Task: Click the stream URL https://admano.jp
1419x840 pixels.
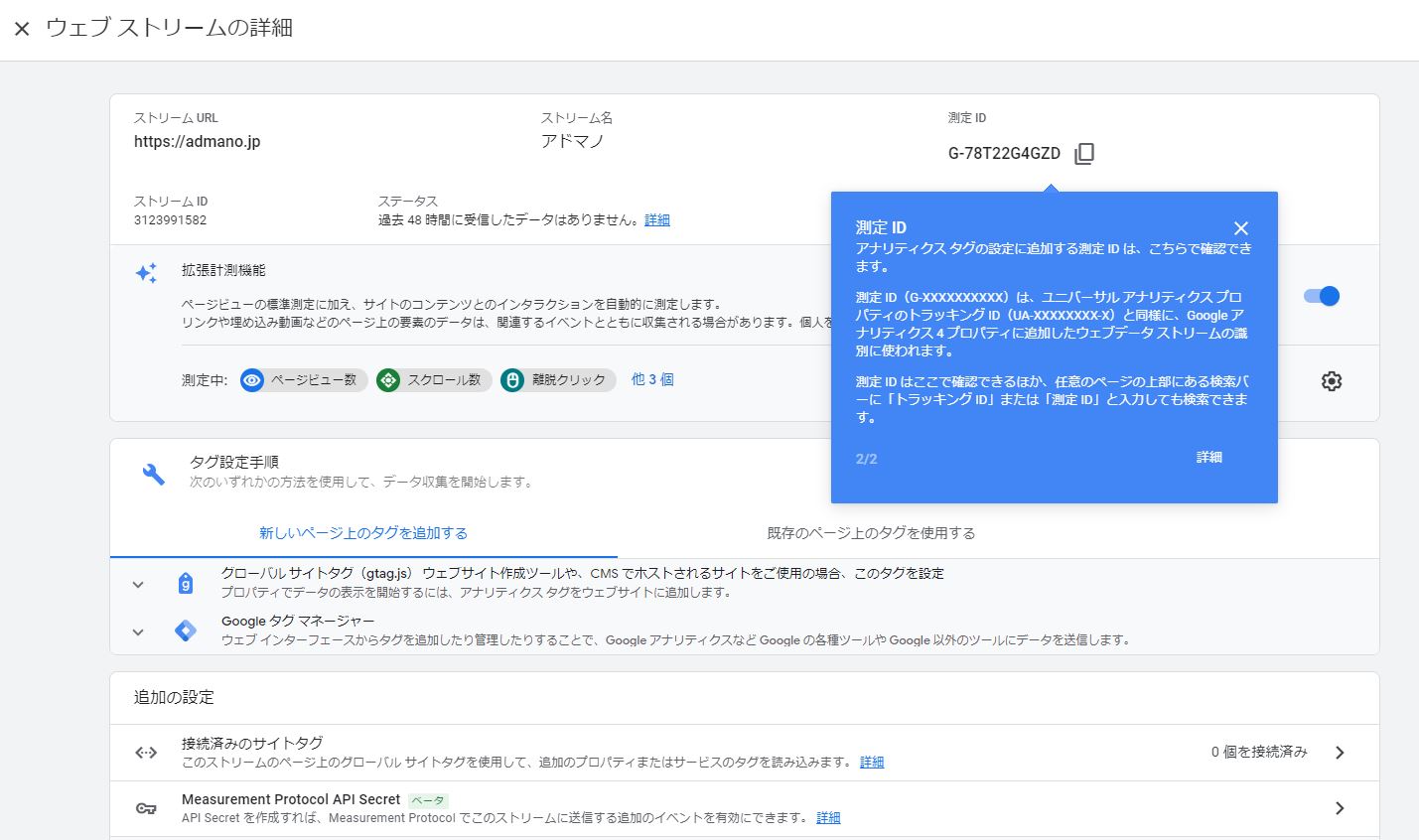Action: [197, 142]
